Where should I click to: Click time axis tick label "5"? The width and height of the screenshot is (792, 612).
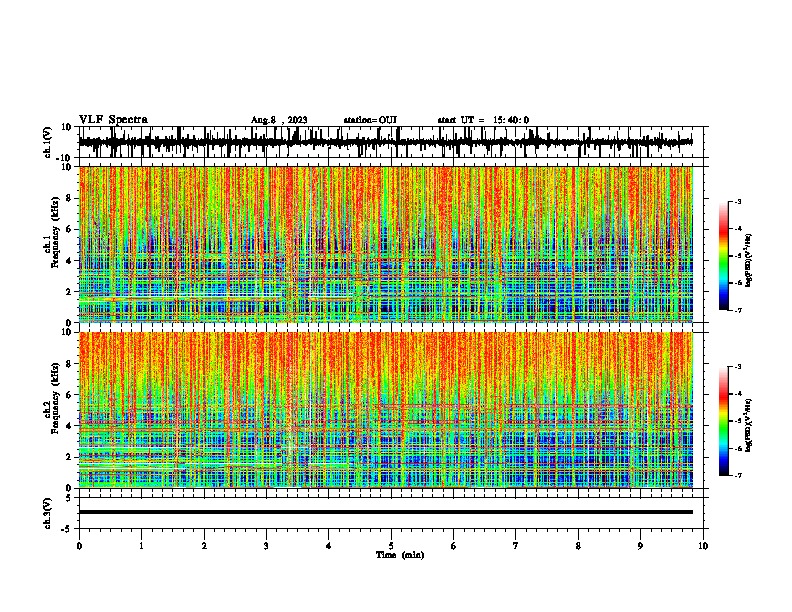391,546
